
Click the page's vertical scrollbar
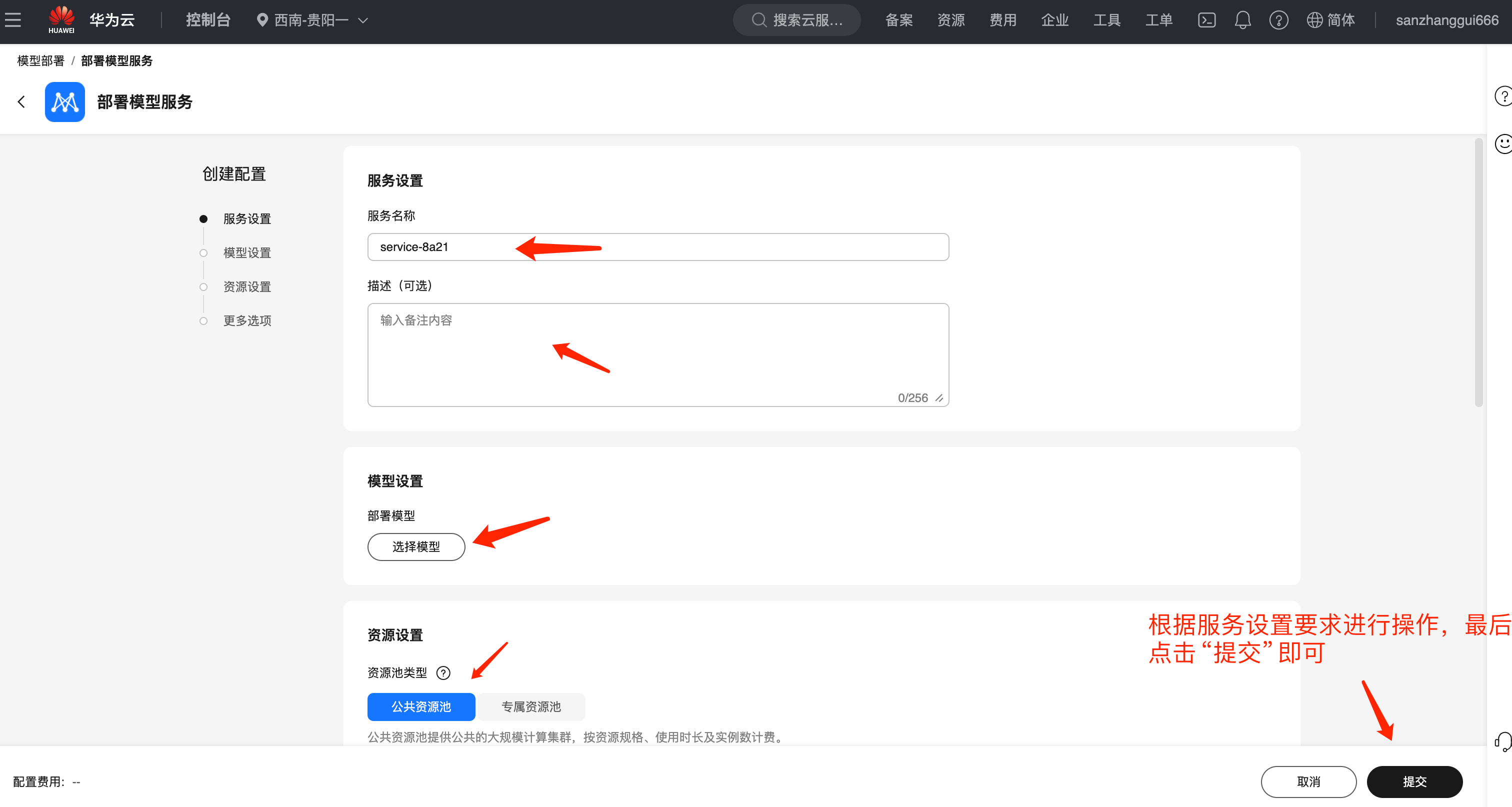point(1478,273)
